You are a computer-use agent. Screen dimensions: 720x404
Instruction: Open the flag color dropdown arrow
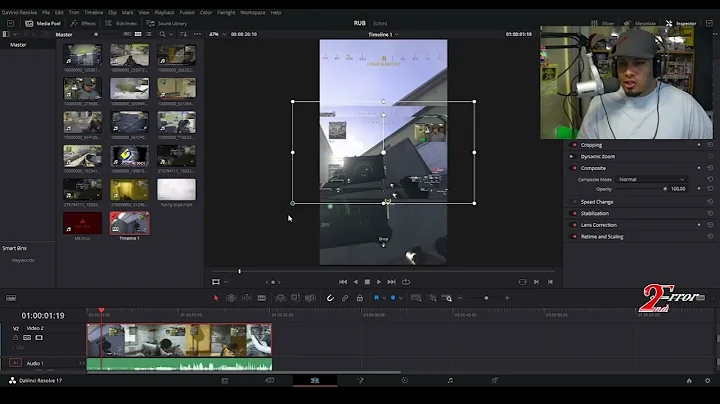(x=384, y=298)
